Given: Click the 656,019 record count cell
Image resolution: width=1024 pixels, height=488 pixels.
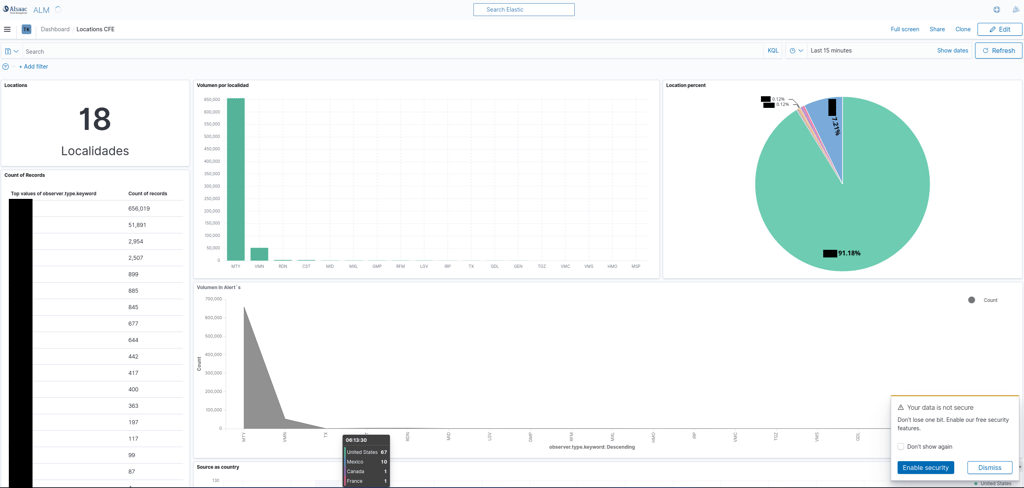Looking at the screenshot, I should pos(139,208).
